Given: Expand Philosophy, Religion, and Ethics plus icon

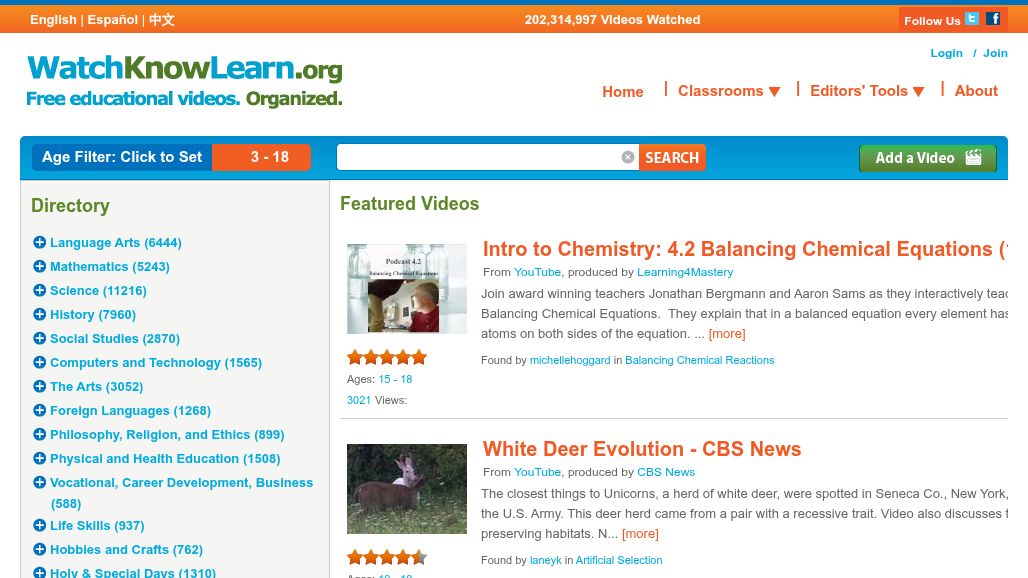Looking at the screenshot, I should pos(39,434).
